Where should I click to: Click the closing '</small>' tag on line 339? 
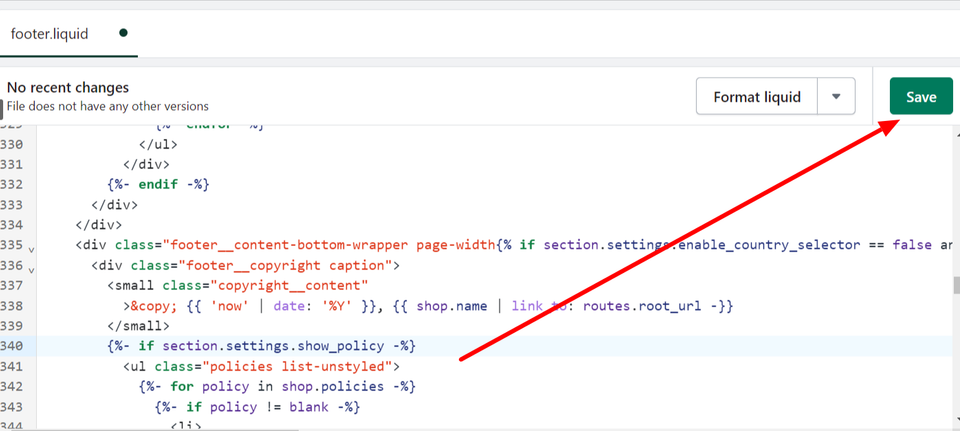click(138, 326)
